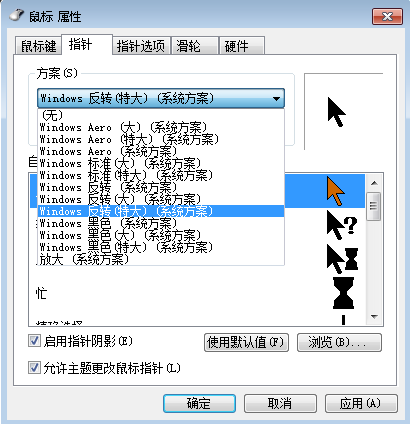Image resolution: width=410 pixels, height=424 pixels.
Task: Choose Windows Aero (系统方案) option
Action: coord(161,151)
